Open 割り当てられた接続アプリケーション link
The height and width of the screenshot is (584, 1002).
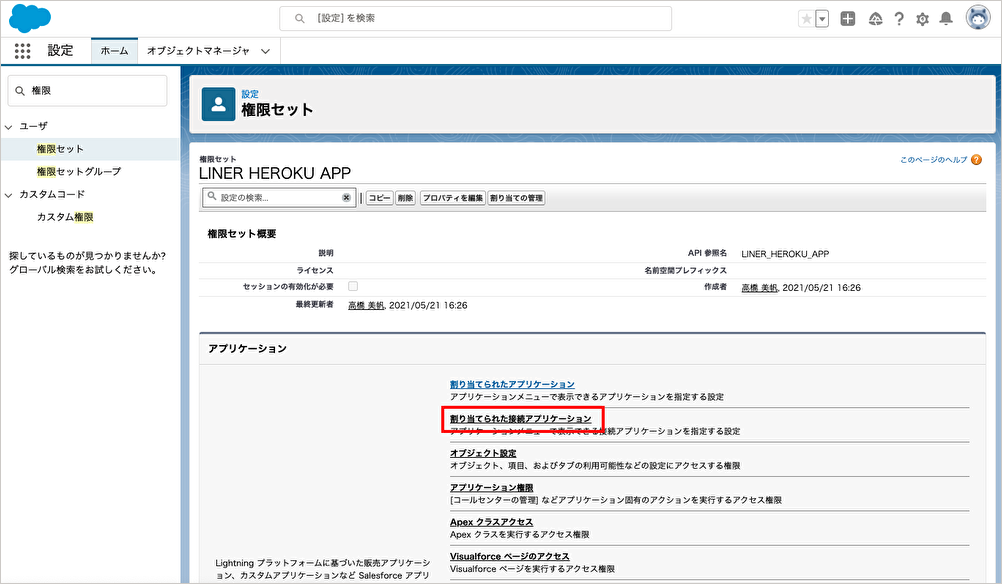coord(521,419)
